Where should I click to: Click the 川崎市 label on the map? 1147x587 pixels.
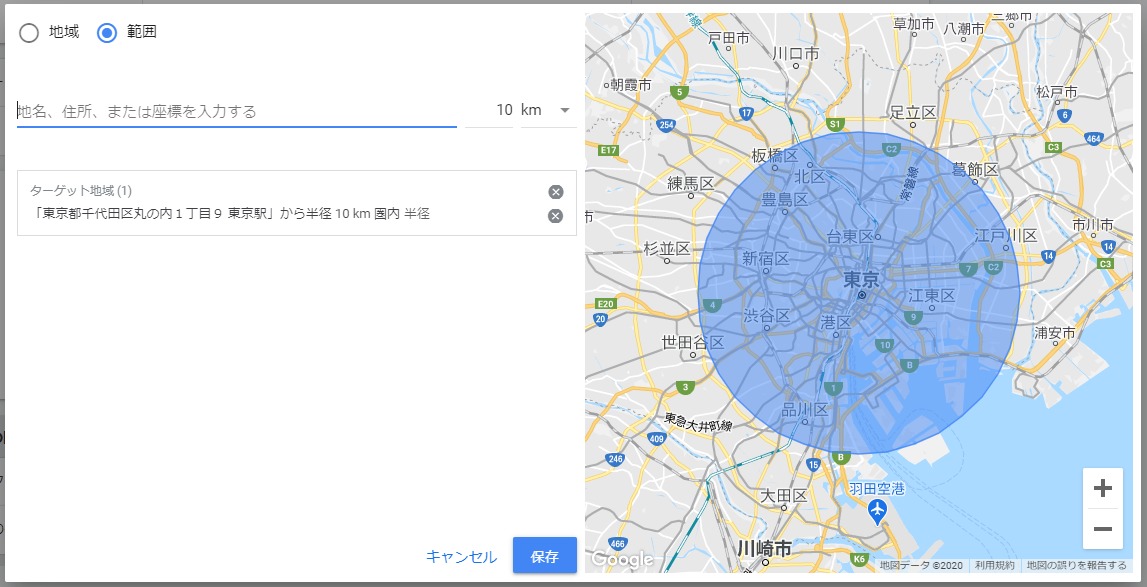pyautogui.click(x=764, y=549)
